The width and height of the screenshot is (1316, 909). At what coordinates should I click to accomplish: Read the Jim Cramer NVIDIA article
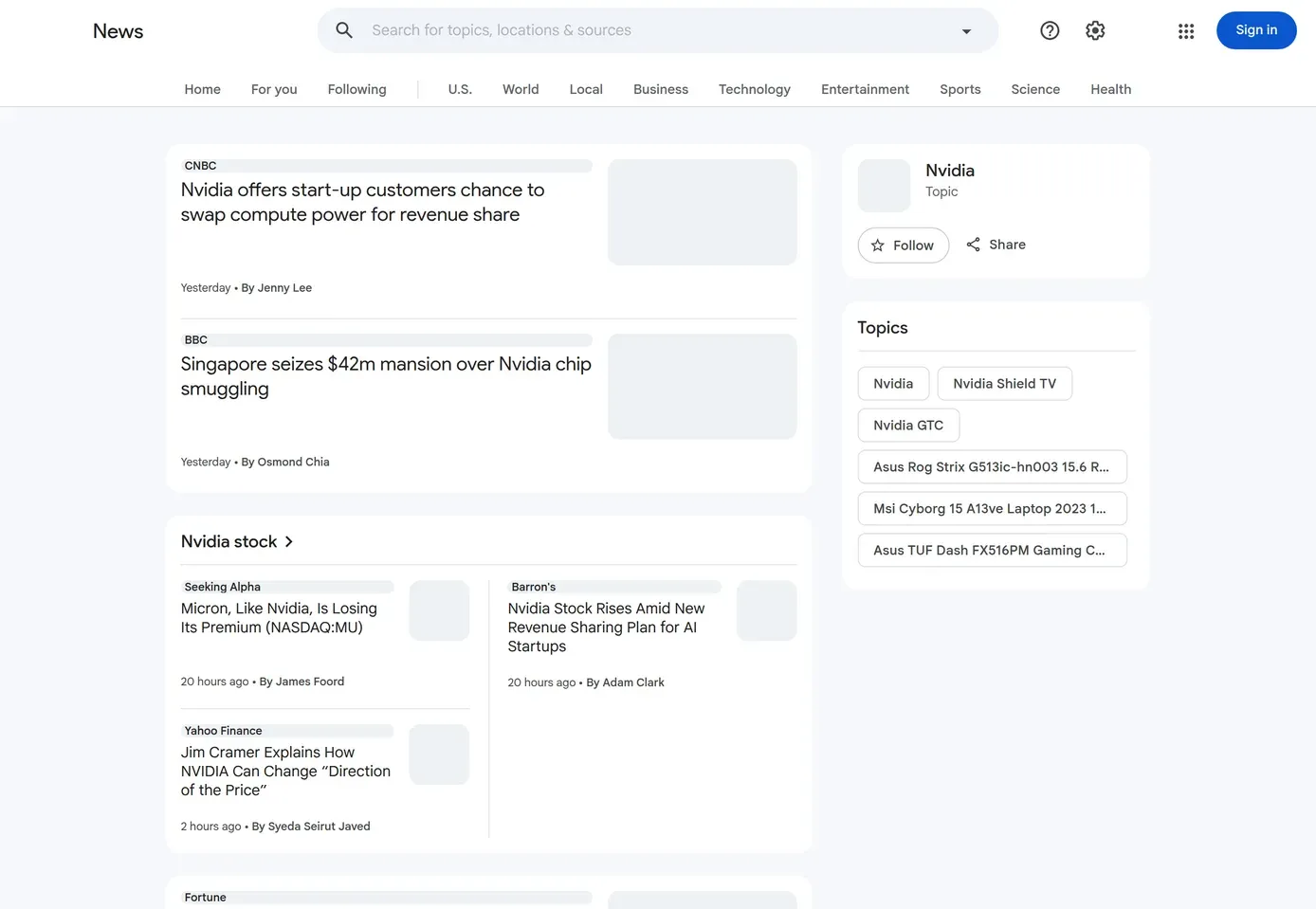[285, 772]
